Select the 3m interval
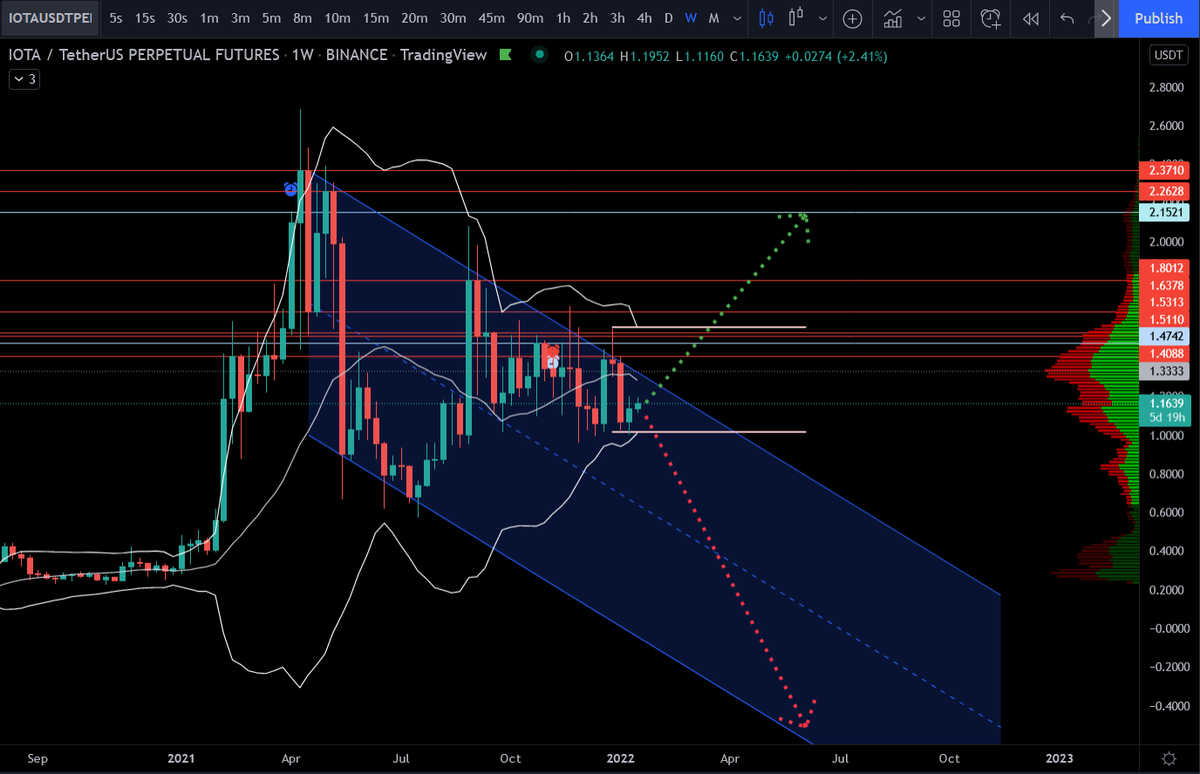1200x774 pixels. point(240,18)
